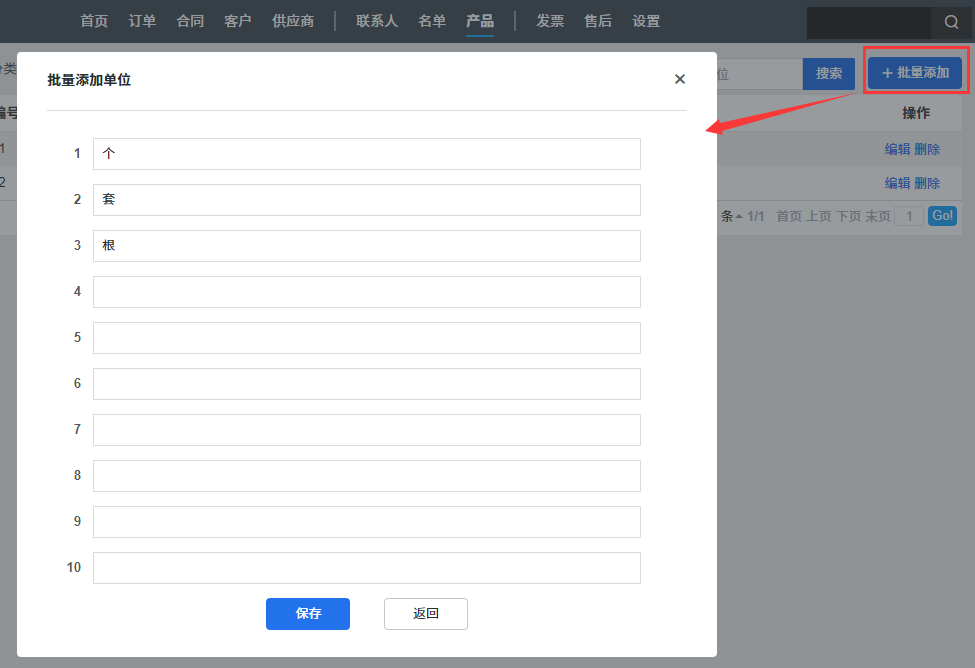The image size is (975, 668).
Task: Select the 发票 navigation item
Action: tap(550, 21)
